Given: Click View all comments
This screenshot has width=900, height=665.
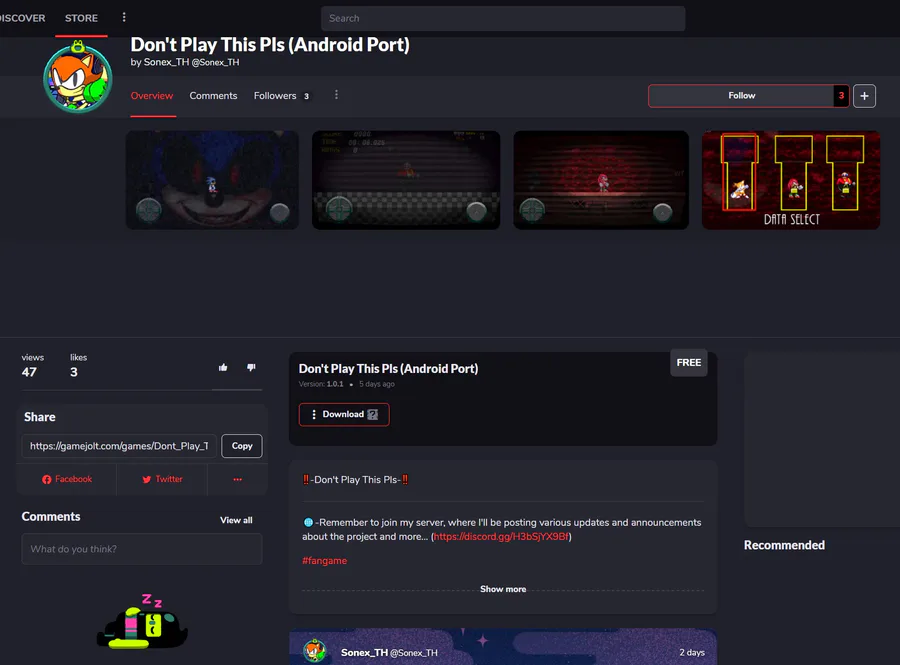Looking at the screenshot, I should tap(236, 520).
